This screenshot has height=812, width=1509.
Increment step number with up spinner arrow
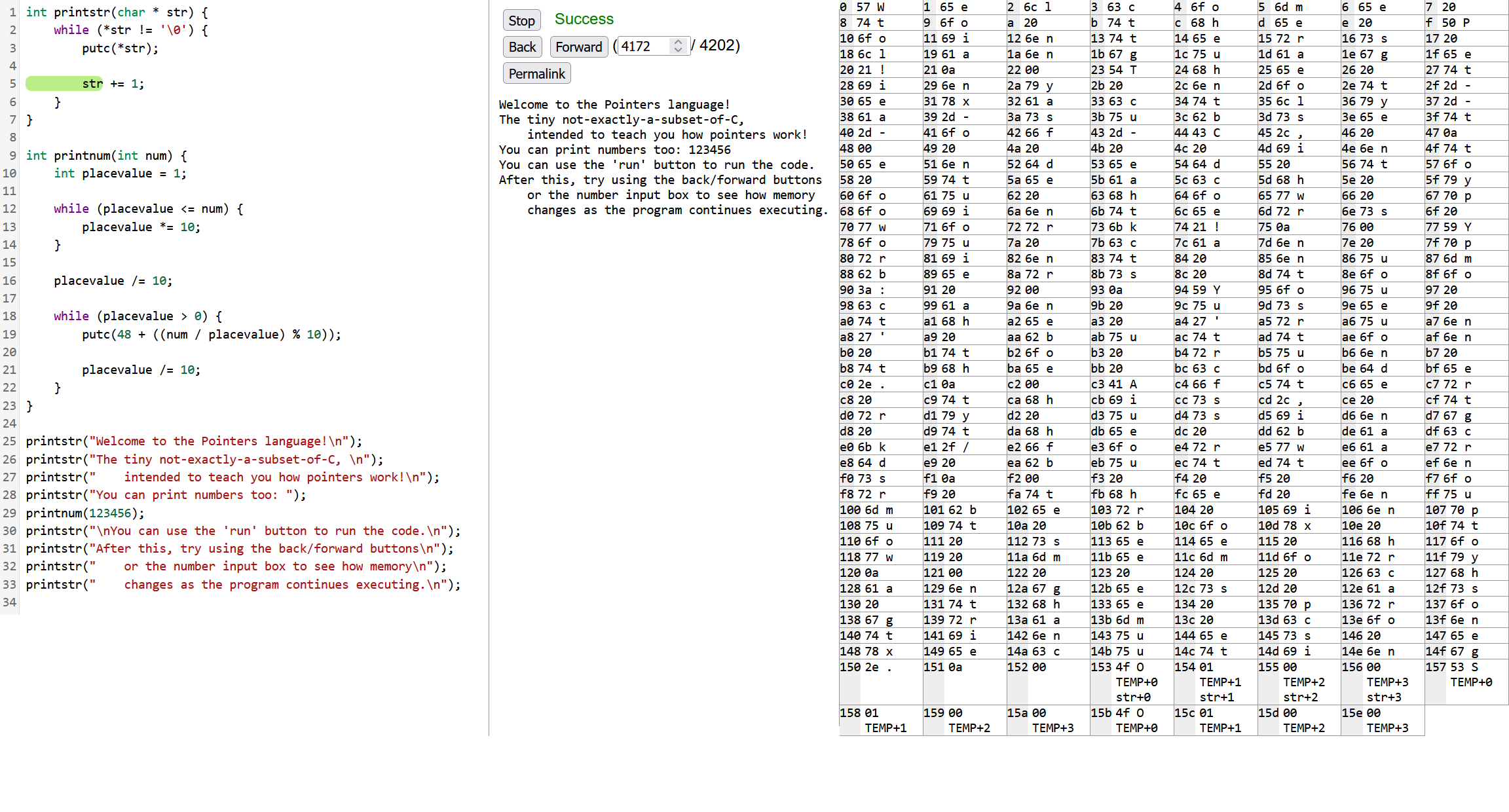(678, 42)
